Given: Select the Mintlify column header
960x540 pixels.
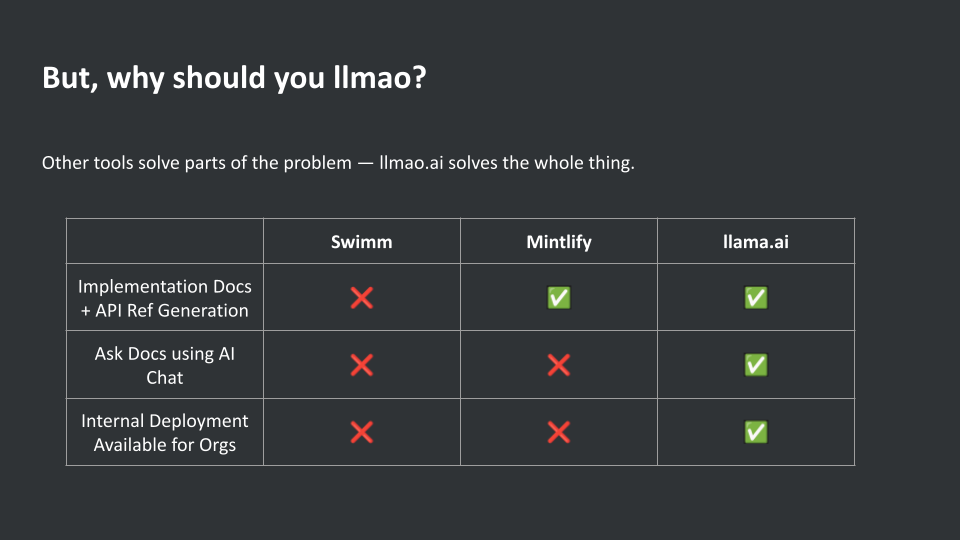Looking at the screenshot, I should pyautogui.click(x=559, y=241).
